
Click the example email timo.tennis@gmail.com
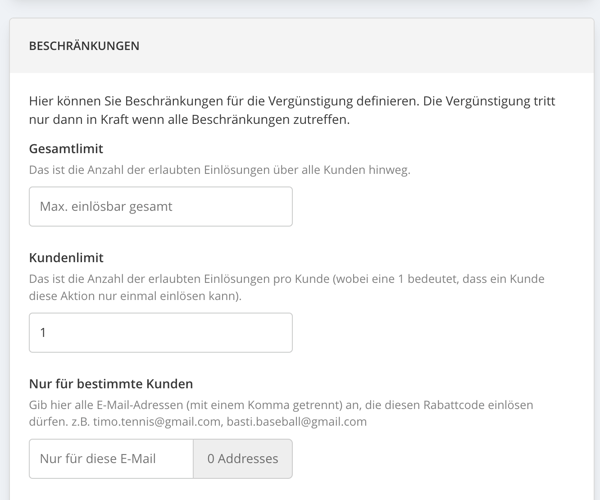(157, 422)
